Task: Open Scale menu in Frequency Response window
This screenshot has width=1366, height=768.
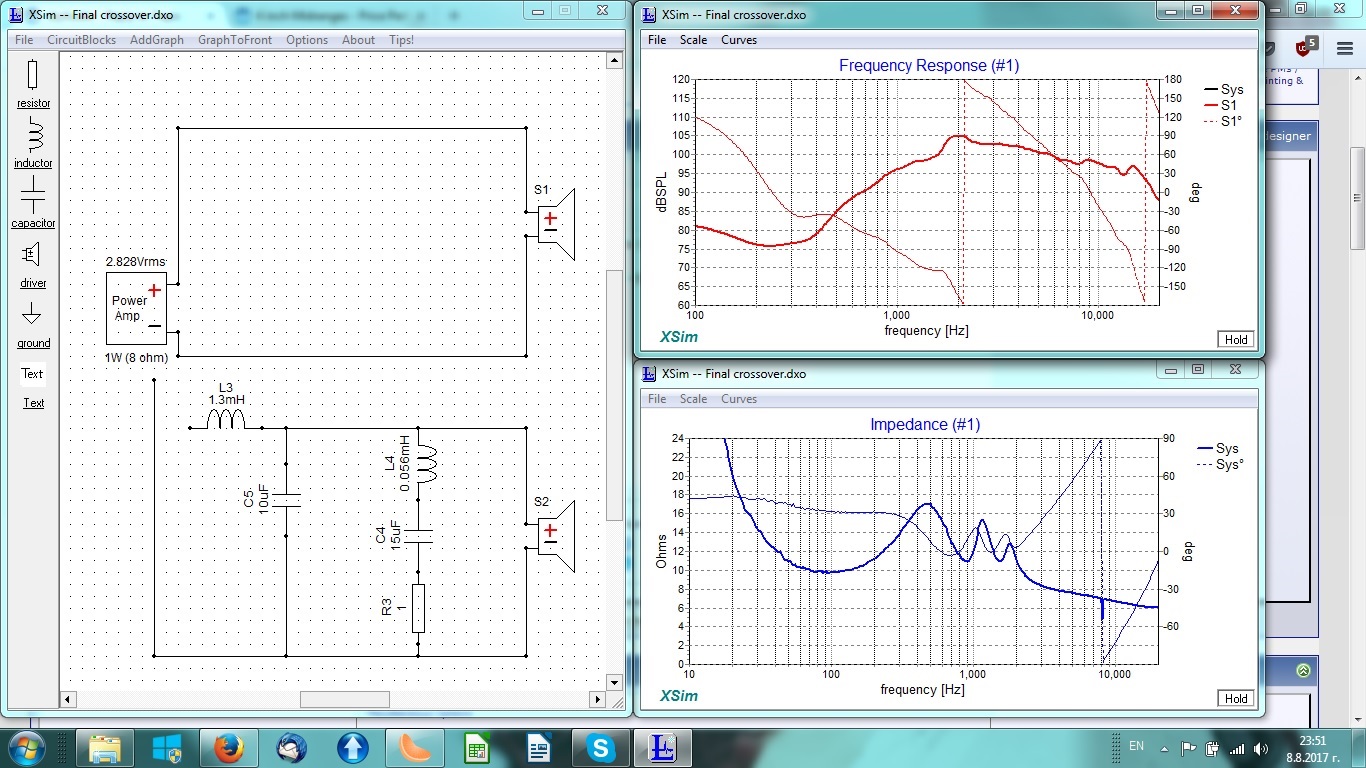Action: click(x=693, y=40)
